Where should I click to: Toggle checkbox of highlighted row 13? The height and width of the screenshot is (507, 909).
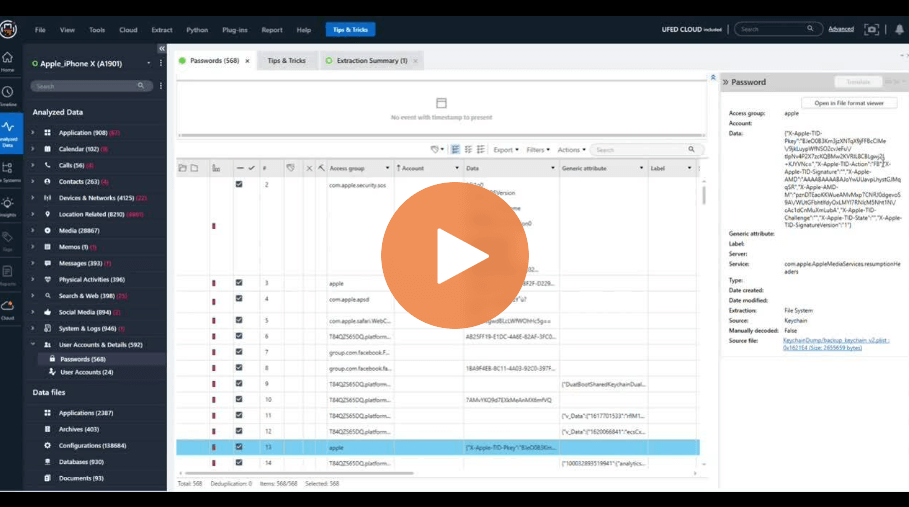[239, 447]
